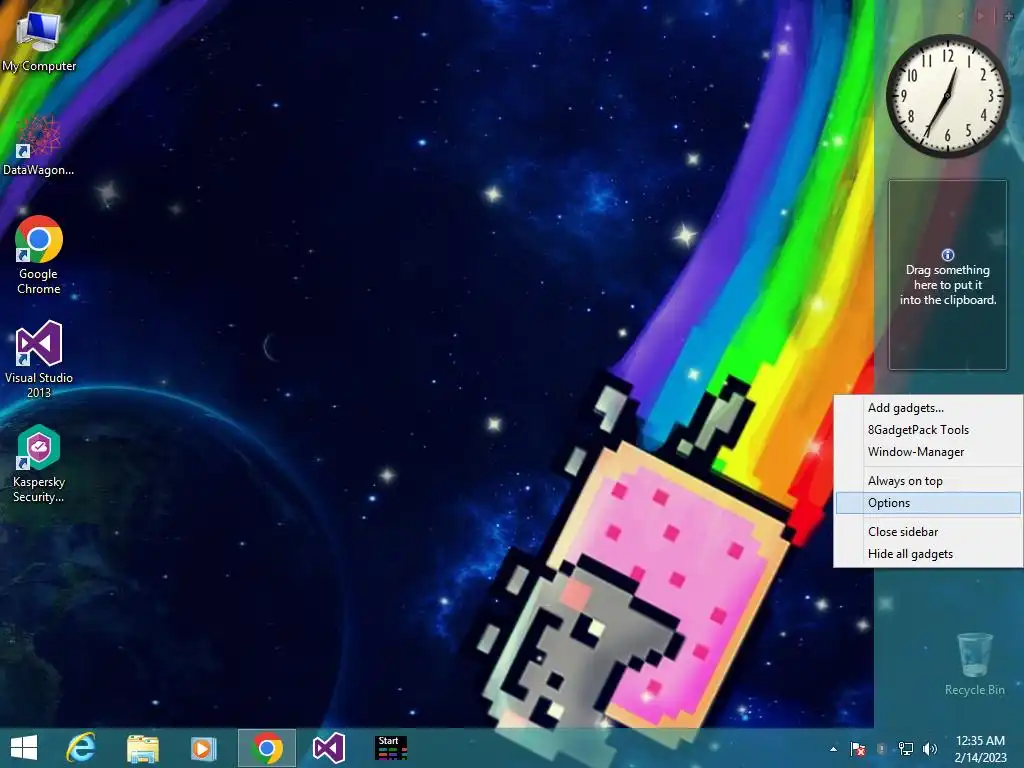Click the sidebar next page arrow
This screenshot has width=1024, height=768.
point(981,16)
